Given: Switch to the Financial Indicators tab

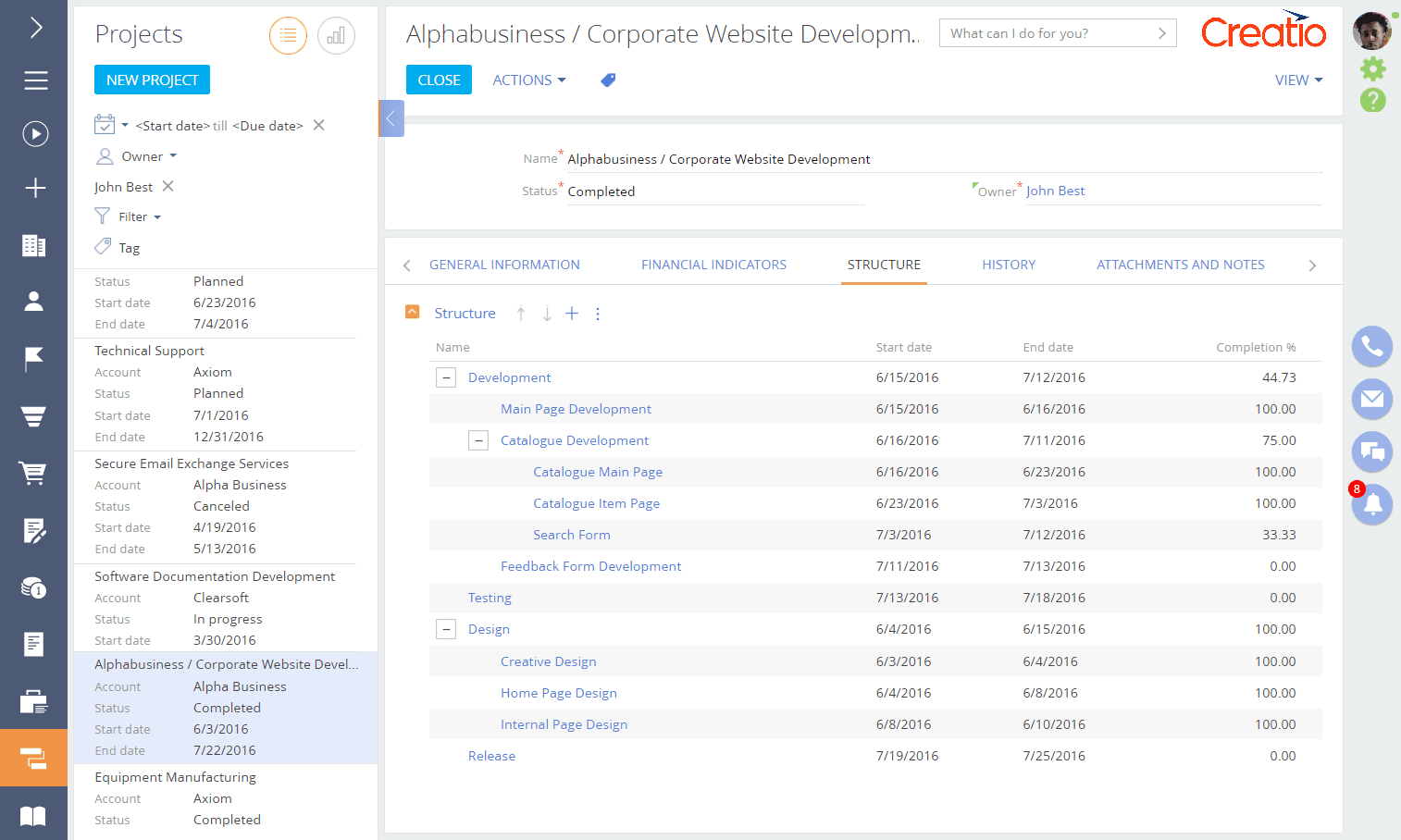Looking at the screenshot, I should 713,265.
